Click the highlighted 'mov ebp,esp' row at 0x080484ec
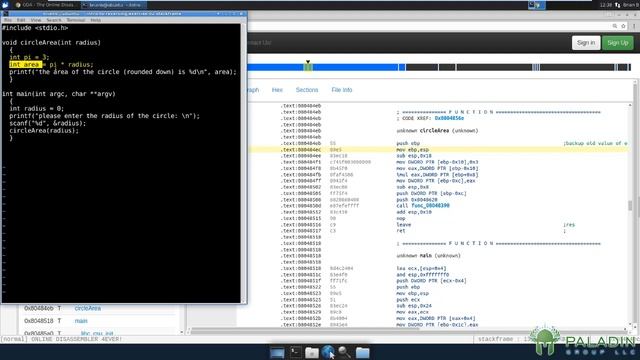Viewport: 640px width, 360px height. [439, 150]
